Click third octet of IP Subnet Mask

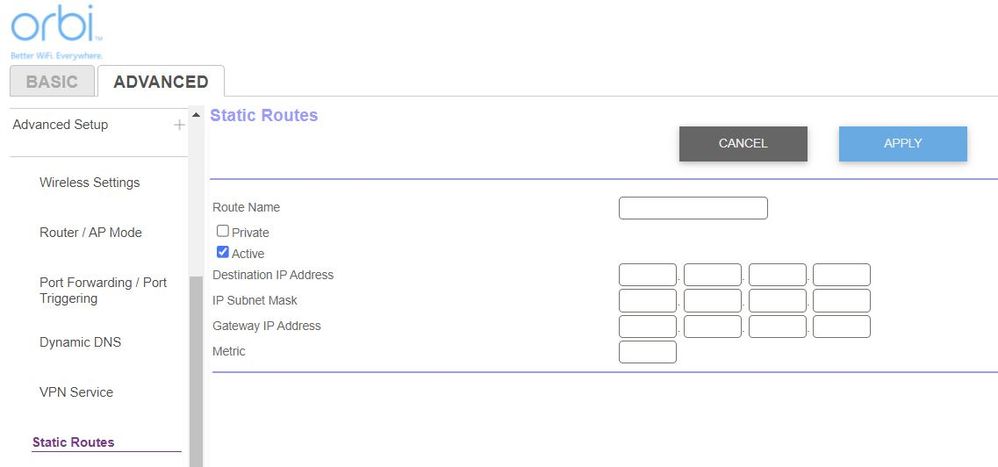(777, 301)
